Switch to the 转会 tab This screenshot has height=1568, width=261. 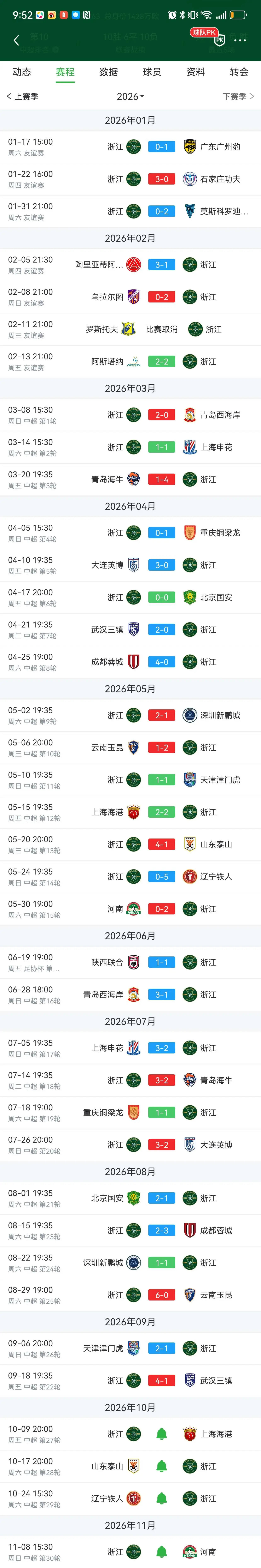(239, 72)
